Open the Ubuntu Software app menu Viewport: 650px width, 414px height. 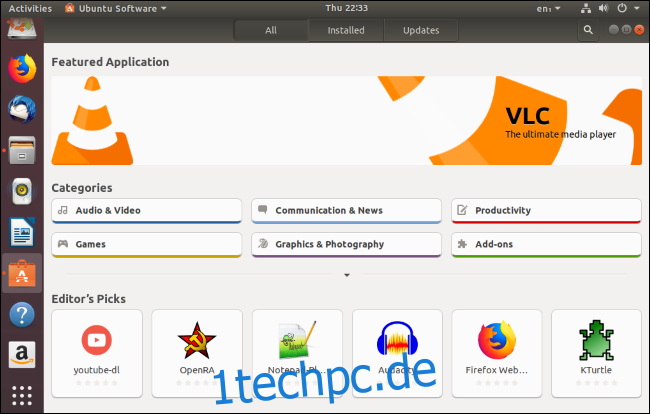pos(116,8)
